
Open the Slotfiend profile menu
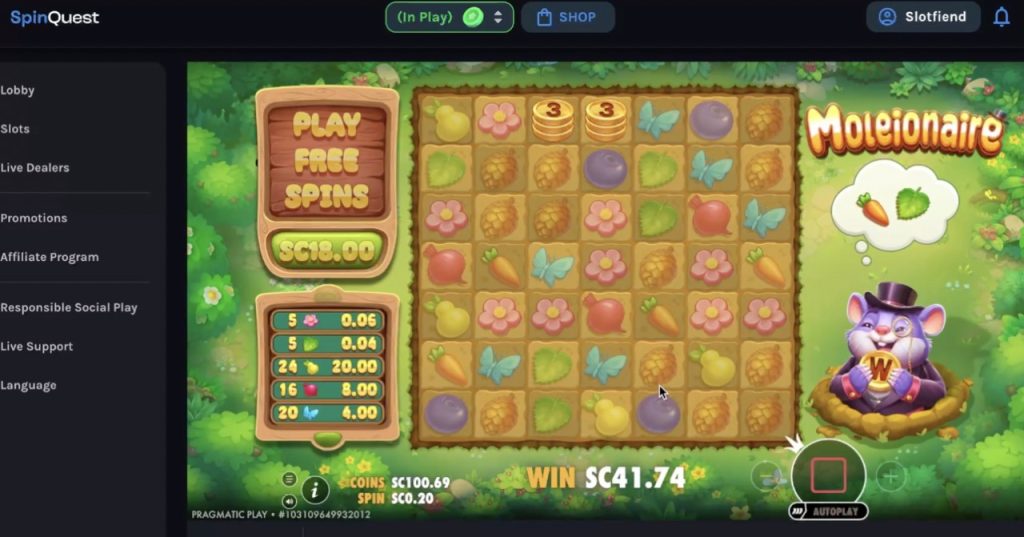(x=923, y=17)
